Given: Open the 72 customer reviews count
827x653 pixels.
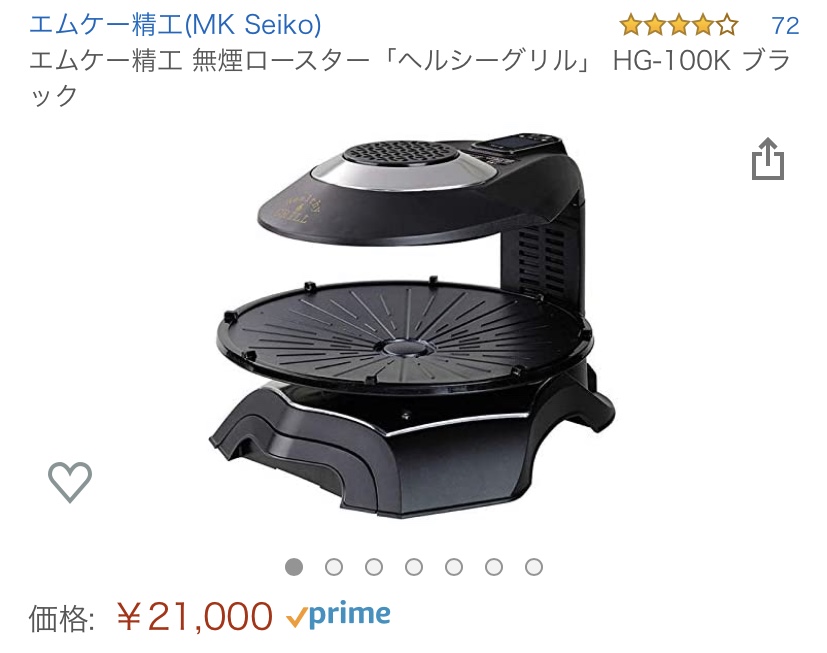Looking at the screenshot, I should (x=785, y=25).
